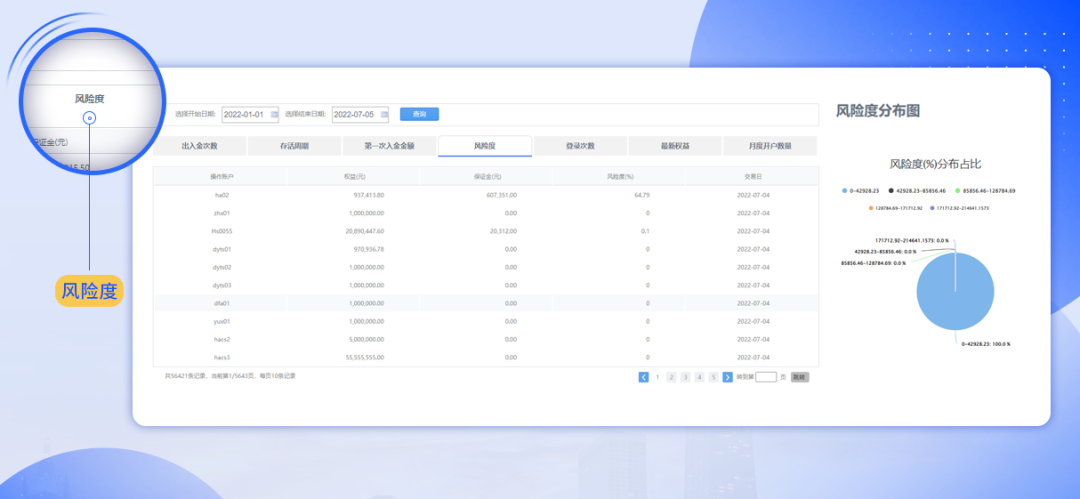Focus the jump-to-page number field

pyautogui.click(x=766, y=377)
